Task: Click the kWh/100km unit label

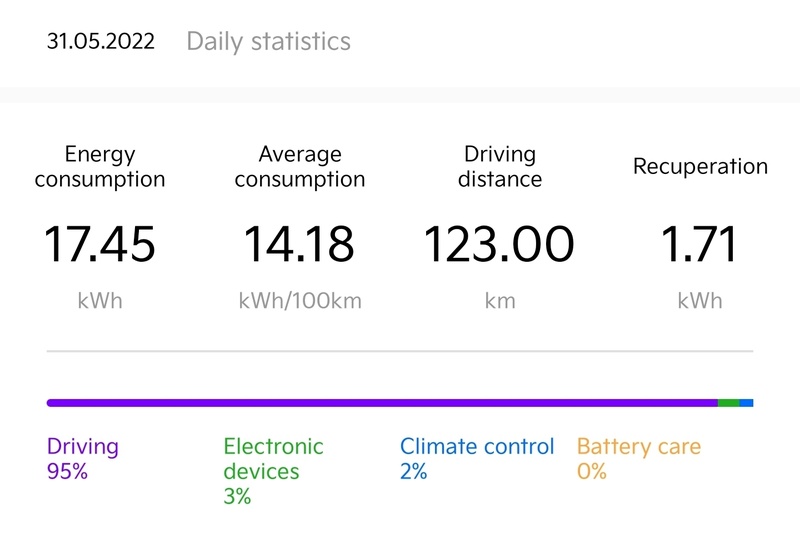Action: (x=300, y=300)
